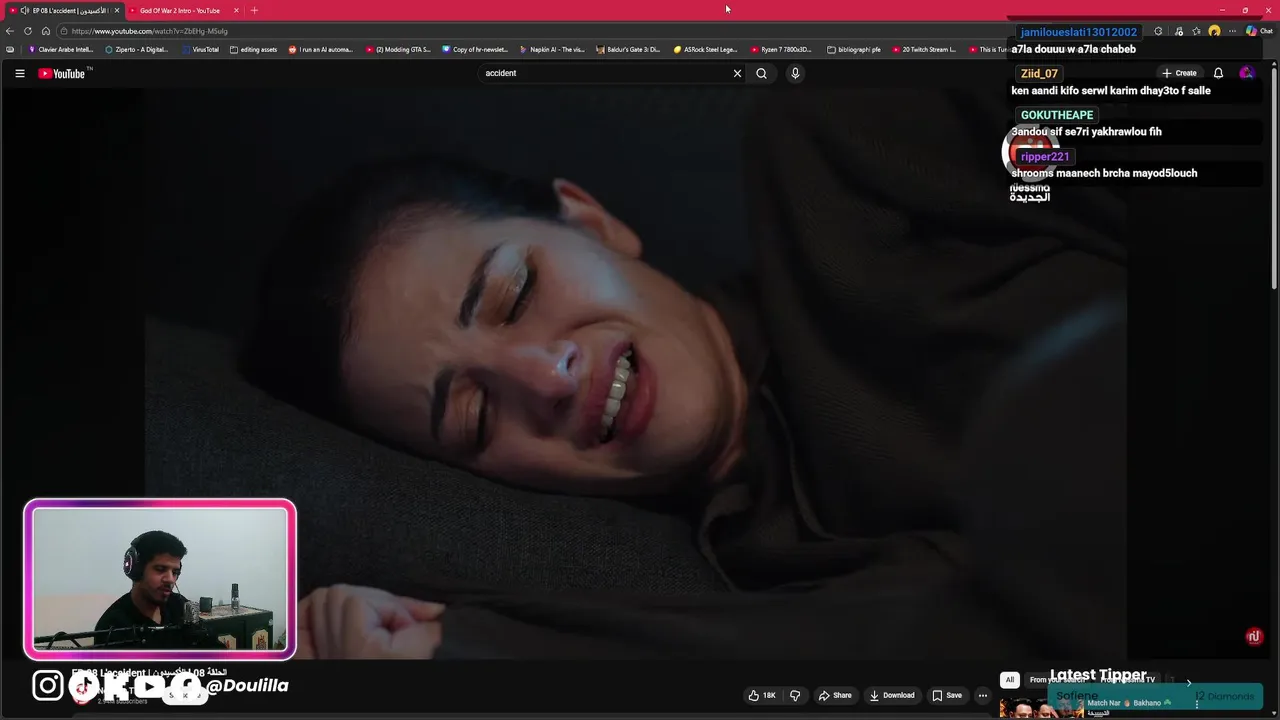Open the Create menu
Image resolution: width=1280 pixels, height=720 pixels.
click(x=1179, y=73)
